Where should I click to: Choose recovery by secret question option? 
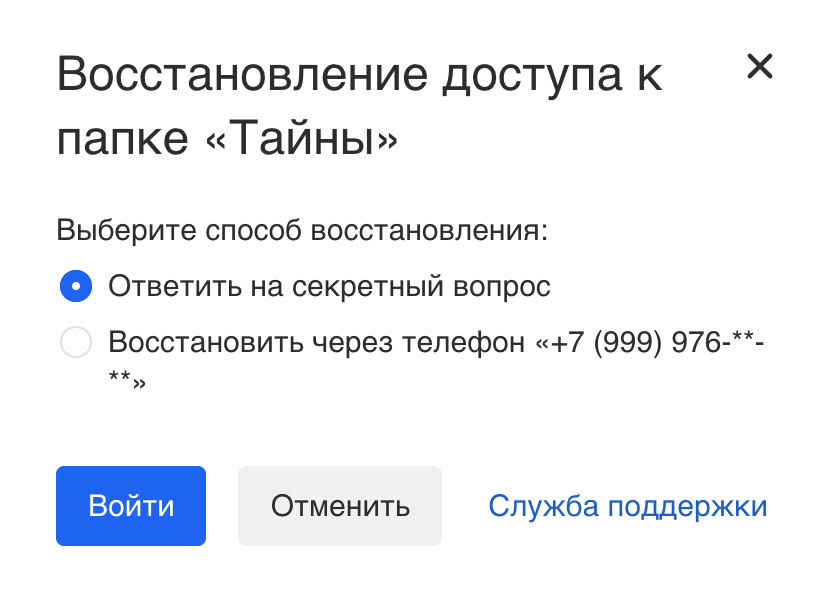pyautogui.click(x=76, y=286)
